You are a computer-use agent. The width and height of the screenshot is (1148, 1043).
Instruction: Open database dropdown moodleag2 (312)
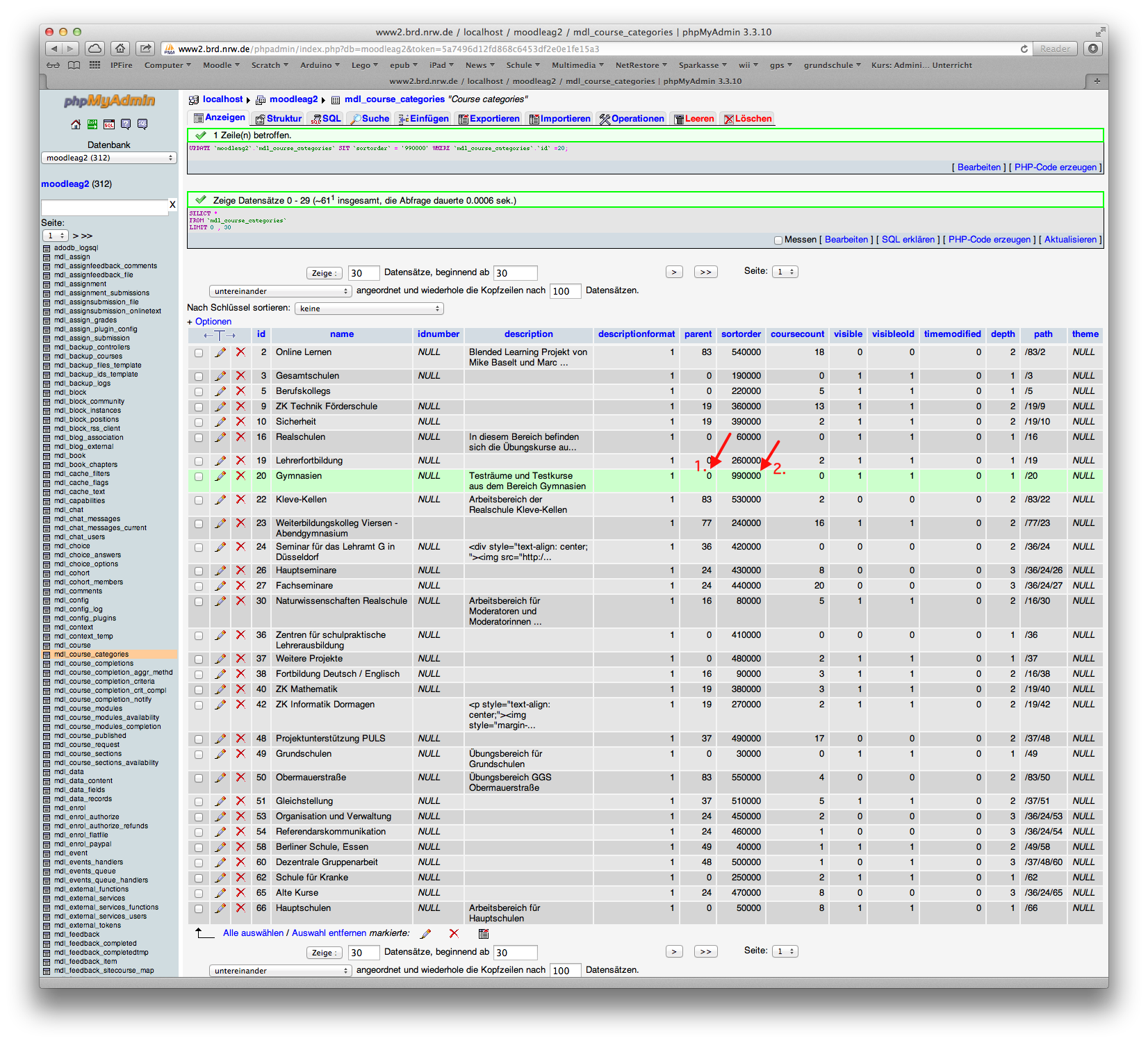point(109,158)
